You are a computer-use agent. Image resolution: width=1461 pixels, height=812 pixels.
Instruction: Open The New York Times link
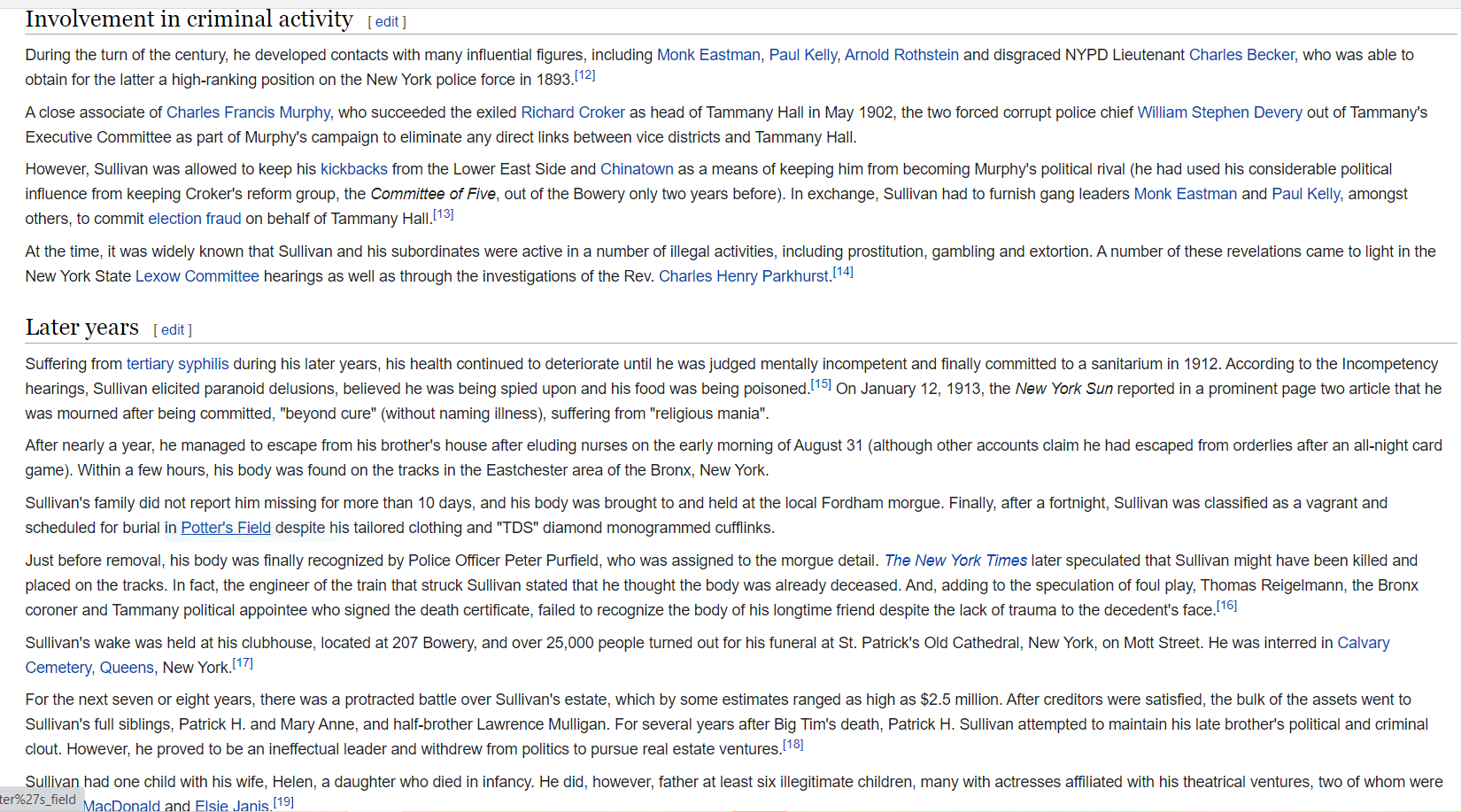955,561
